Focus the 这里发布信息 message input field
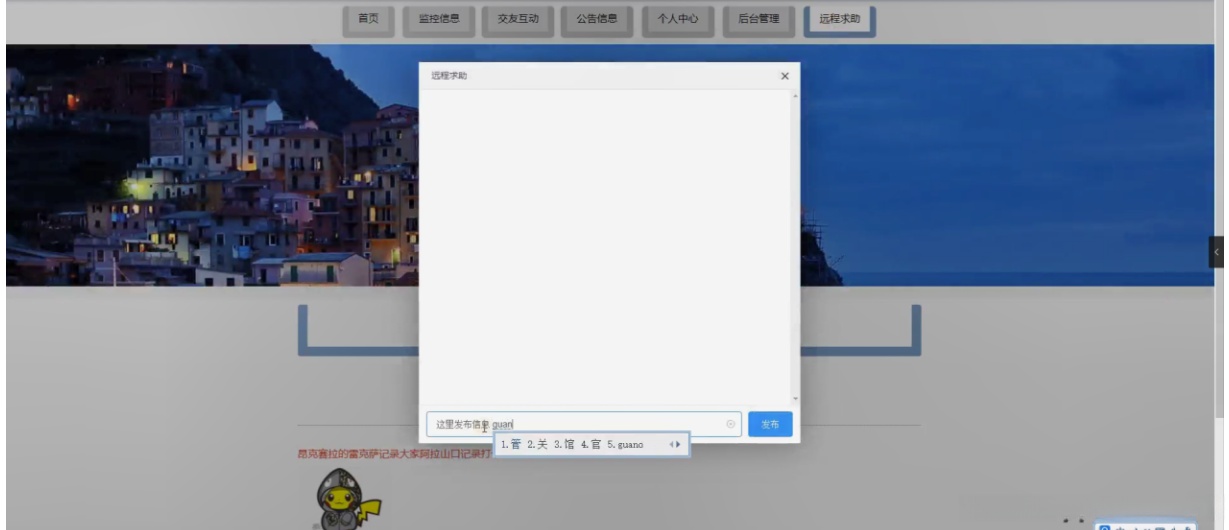This screenshot has height=530, width=1229. point(584,424)
